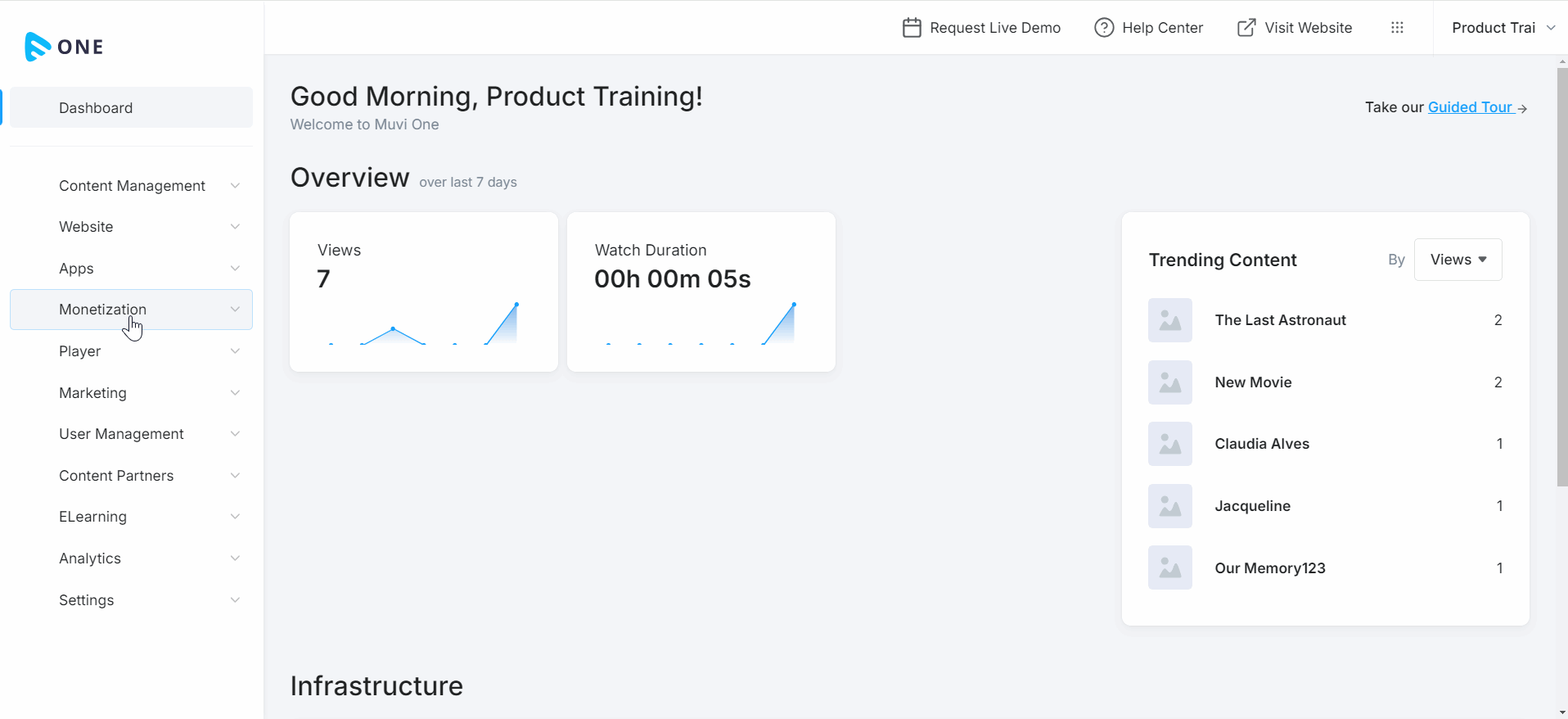The width and height of the screenshot is (1568, 719).
Task: Click the New Movie thumbnail image
Action: [1169, 382]
